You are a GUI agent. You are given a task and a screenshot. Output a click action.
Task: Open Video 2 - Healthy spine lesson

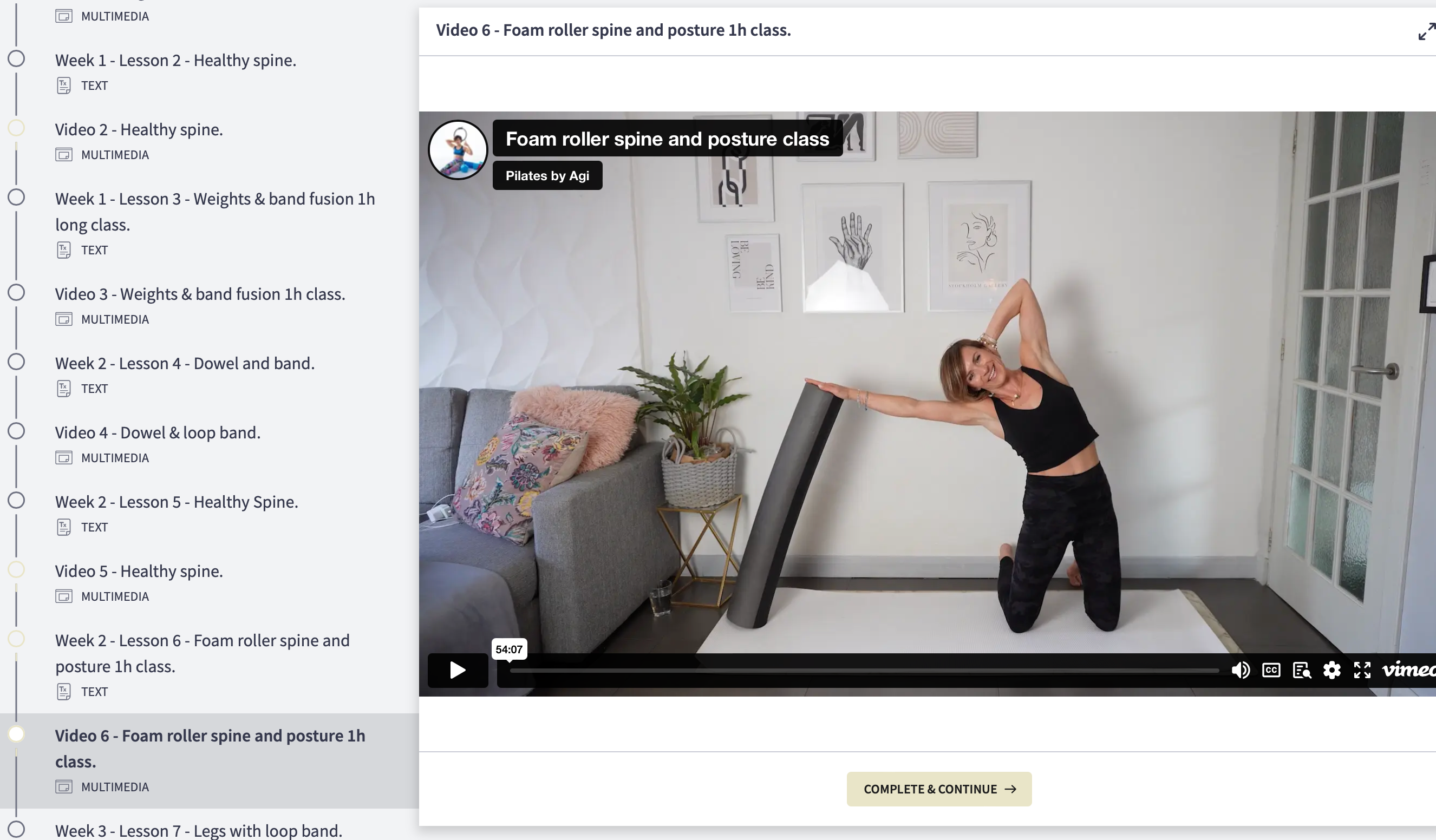tap(139, 130)
